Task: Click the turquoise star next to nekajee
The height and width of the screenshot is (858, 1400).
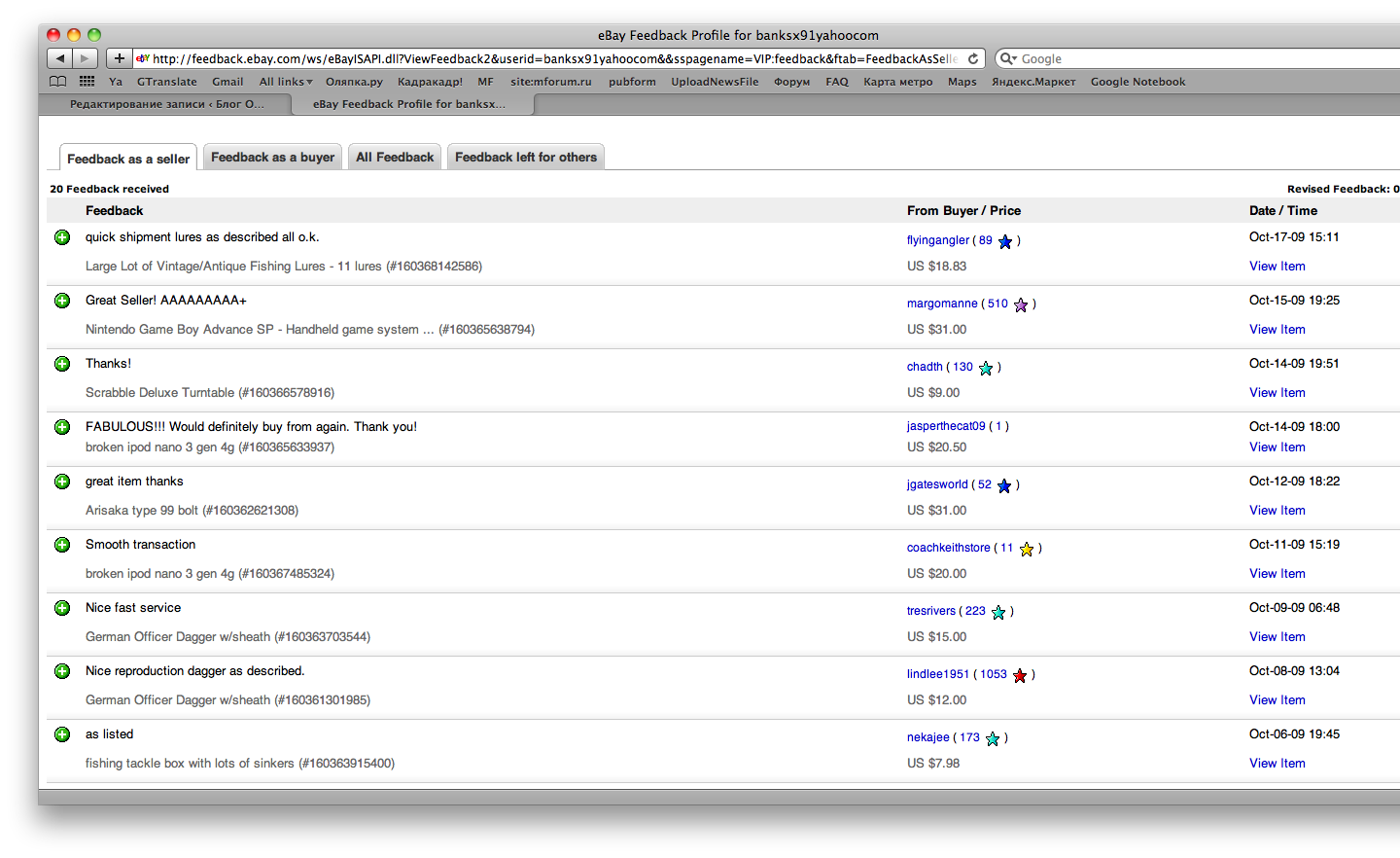Action: (x=993, y=738)
